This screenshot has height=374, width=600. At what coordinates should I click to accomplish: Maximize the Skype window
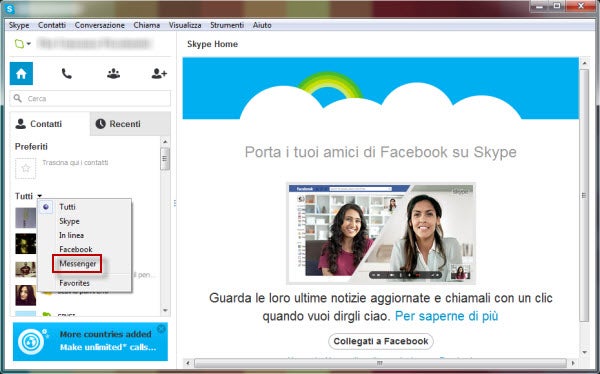557,6
